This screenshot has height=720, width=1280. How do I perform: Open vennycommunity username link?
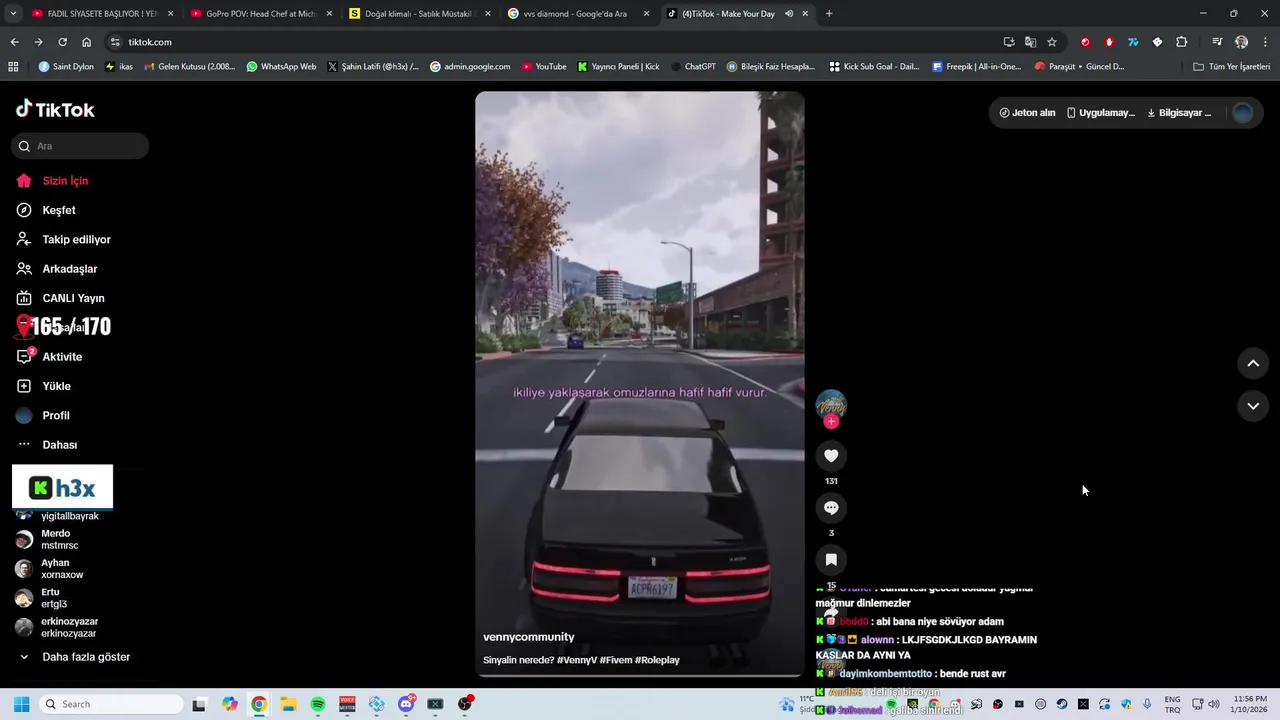pos(529,637)
